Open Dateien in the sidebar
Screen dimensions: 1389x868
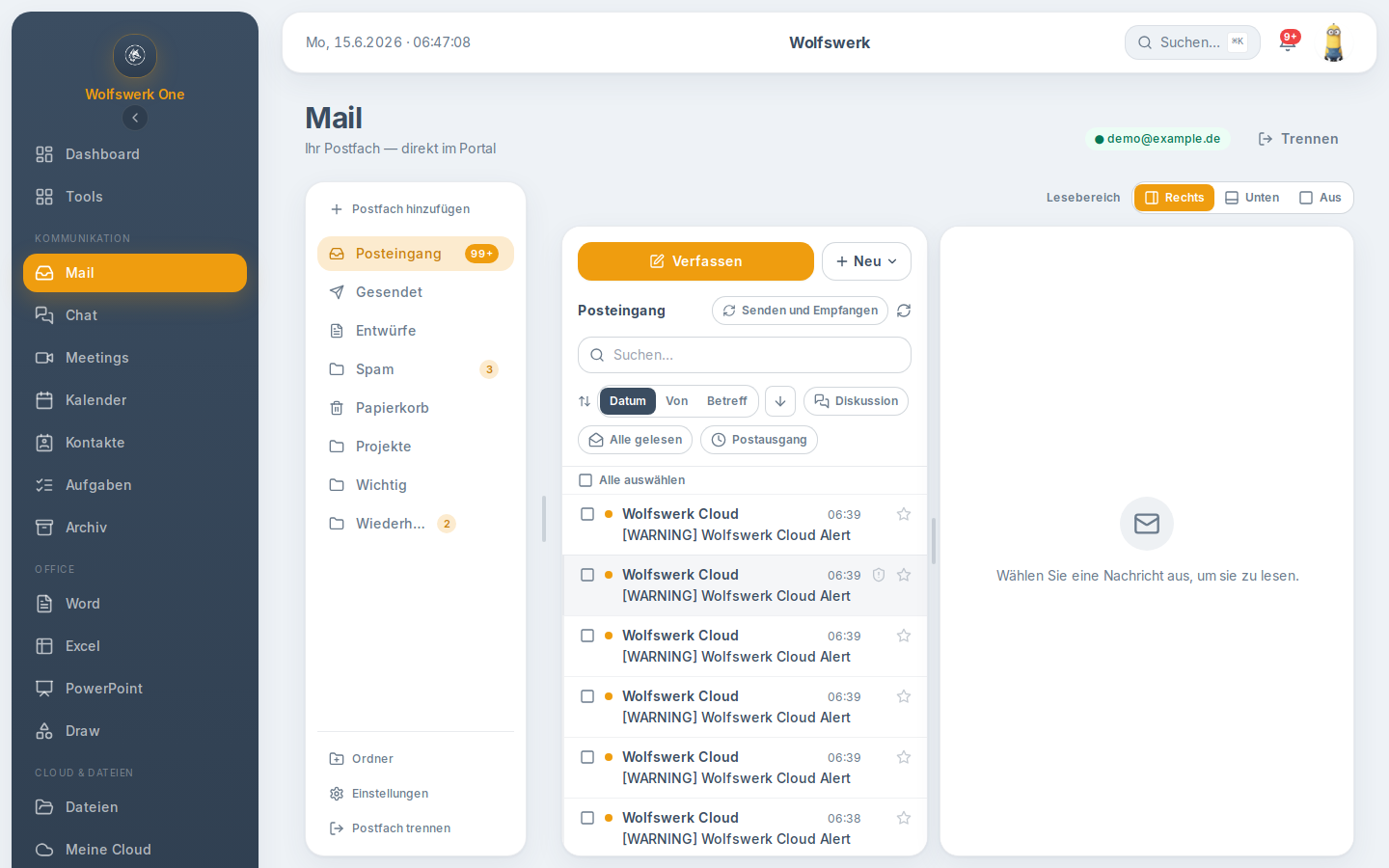tap(135, 807)
